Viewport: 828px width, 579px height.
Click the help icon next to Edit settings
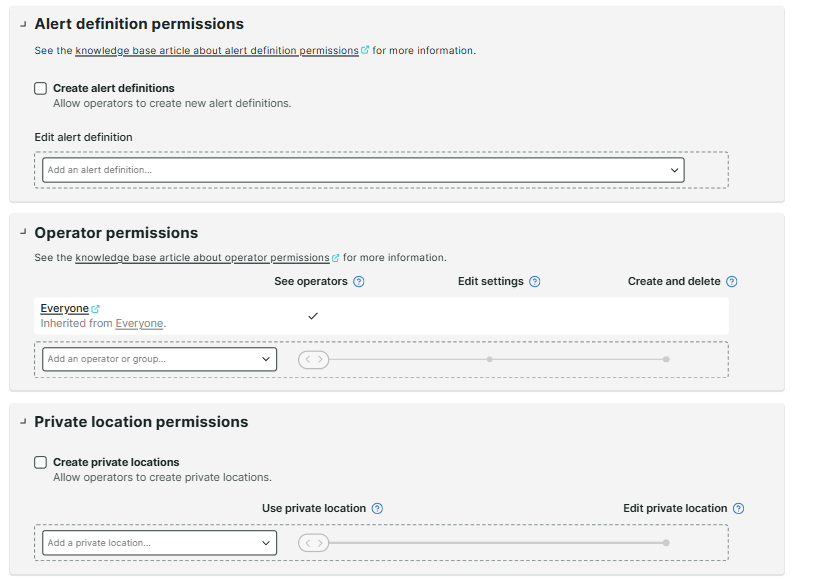(535, 281)
